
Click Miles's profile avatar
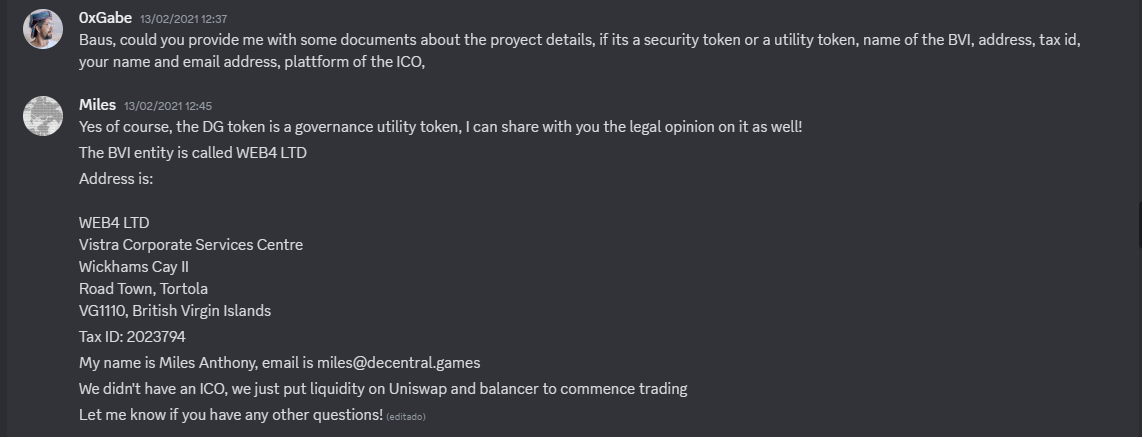pos(43,117)
